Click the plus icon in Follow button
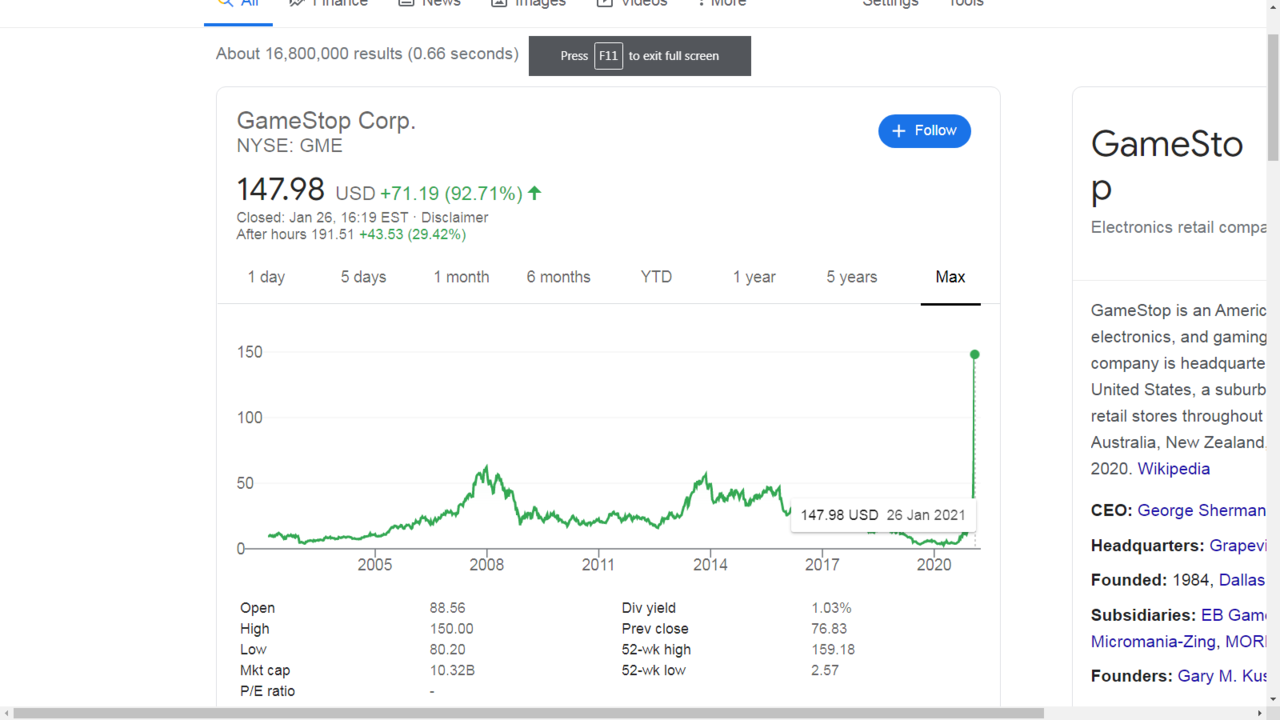 898,131
